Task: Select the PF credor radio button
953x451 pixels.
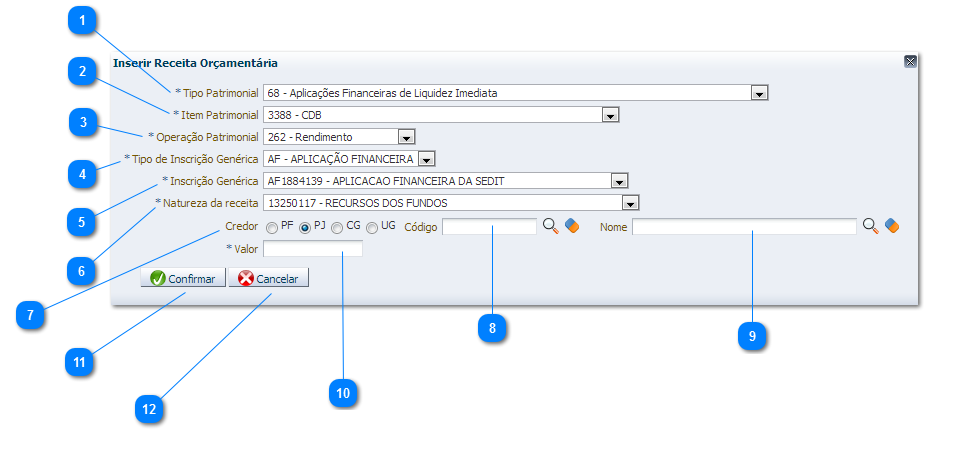Action: [x=272, y=227]
